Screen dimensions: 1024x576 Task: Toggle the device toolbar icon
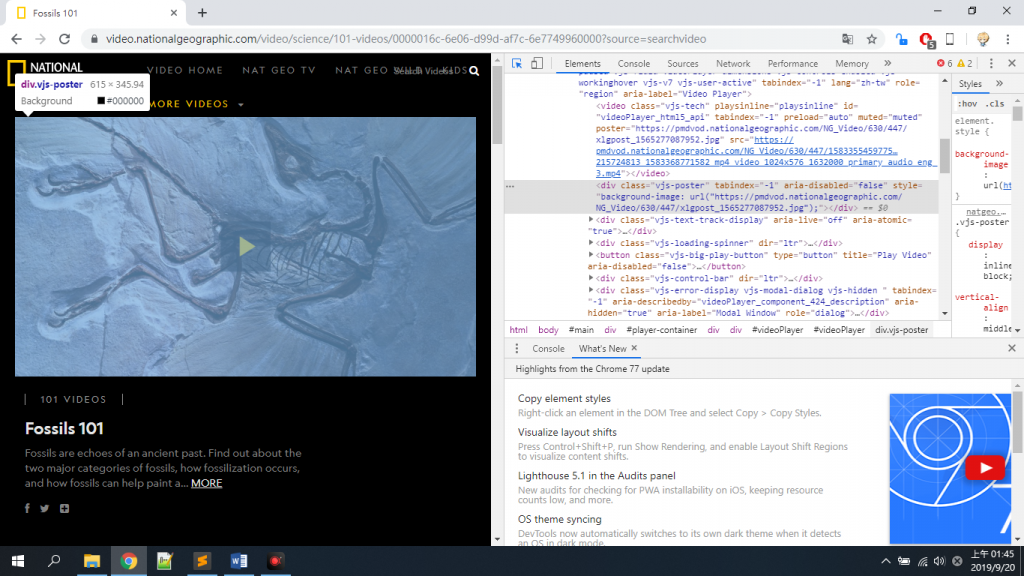[537, 63]
